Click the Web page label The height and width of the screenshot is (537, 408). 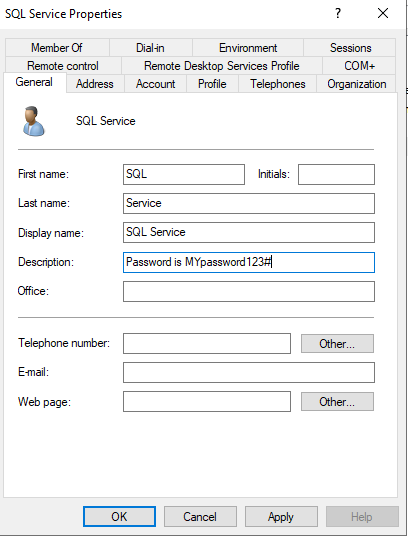(45, 402)
